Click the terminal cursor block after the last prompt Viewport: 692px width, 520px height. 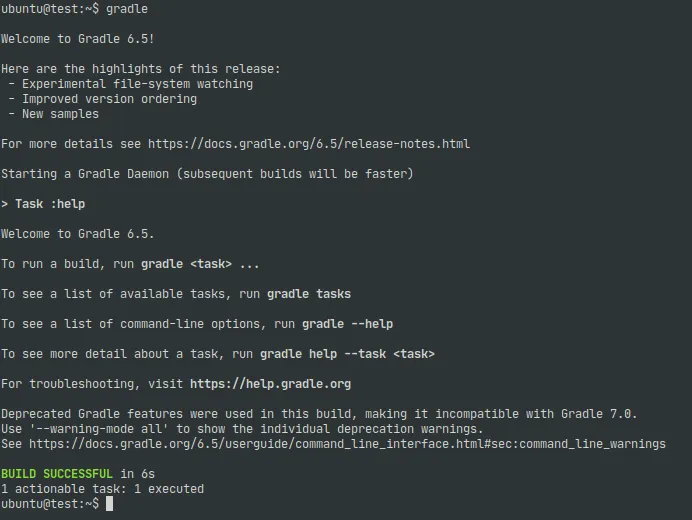pyautogui.click(x=109, y=504)
